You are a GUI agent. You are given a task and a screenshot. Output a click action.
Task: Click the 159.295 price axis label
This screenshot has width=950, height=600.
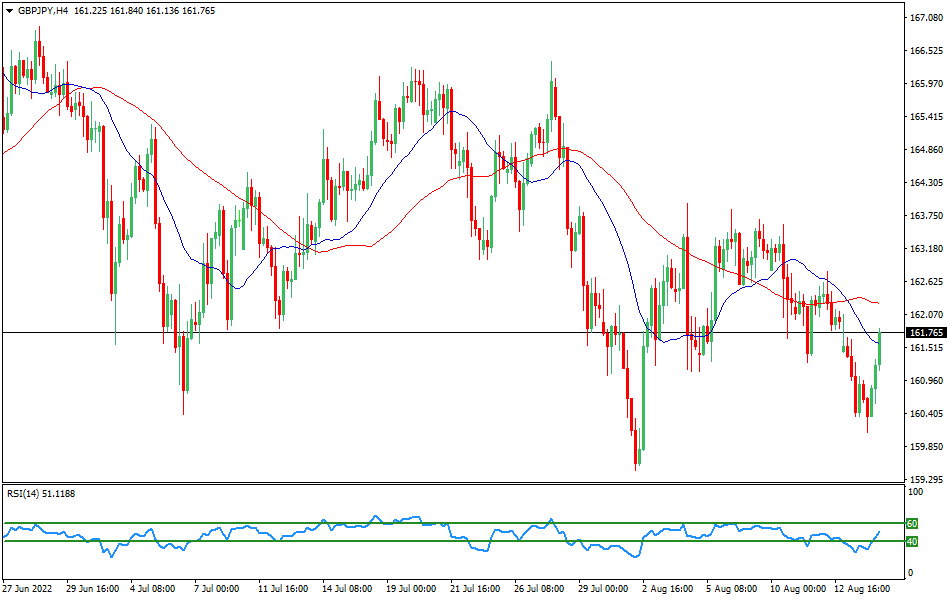tap(925, 477)
